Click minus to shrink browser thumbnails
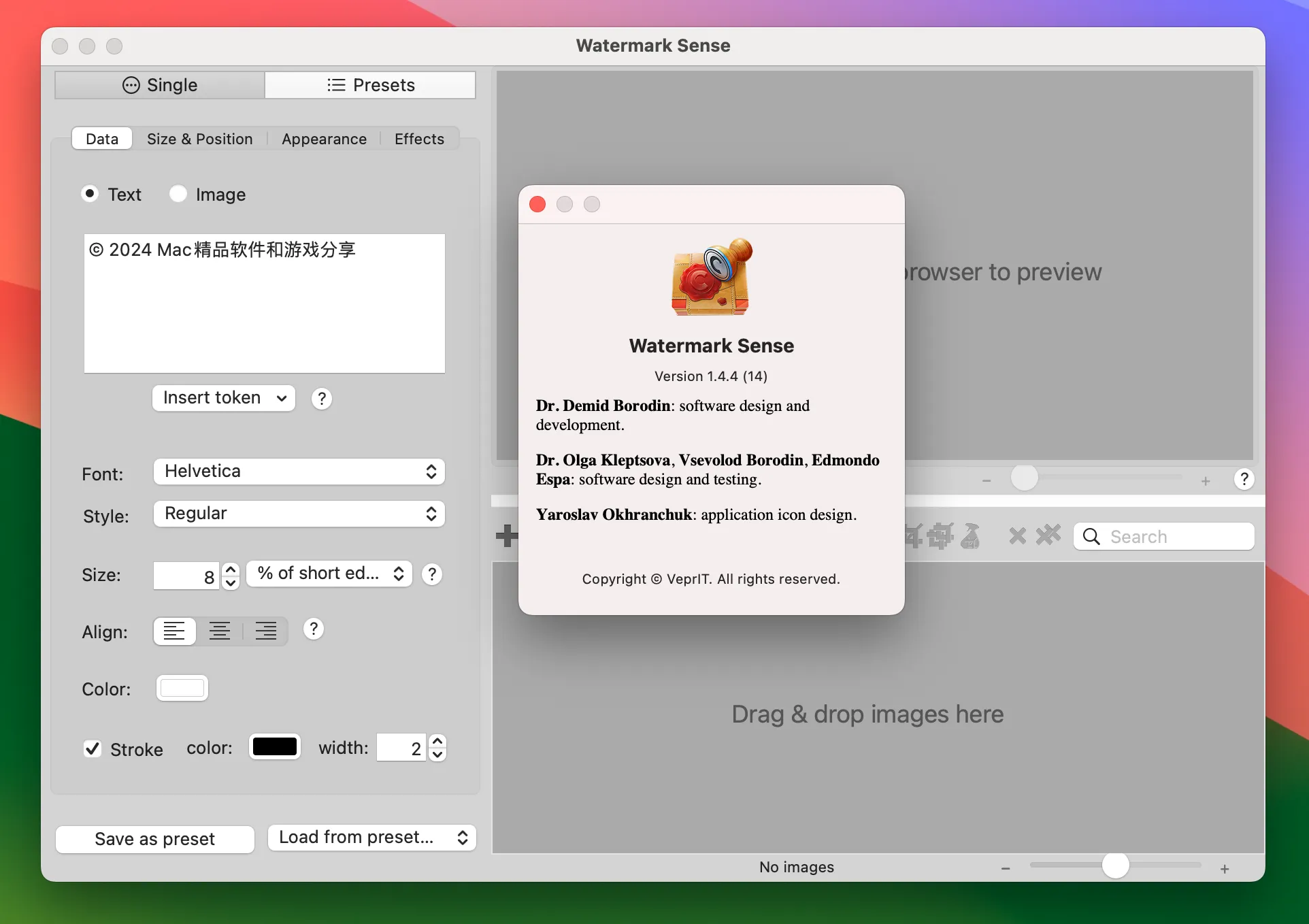 point(1006,869)
